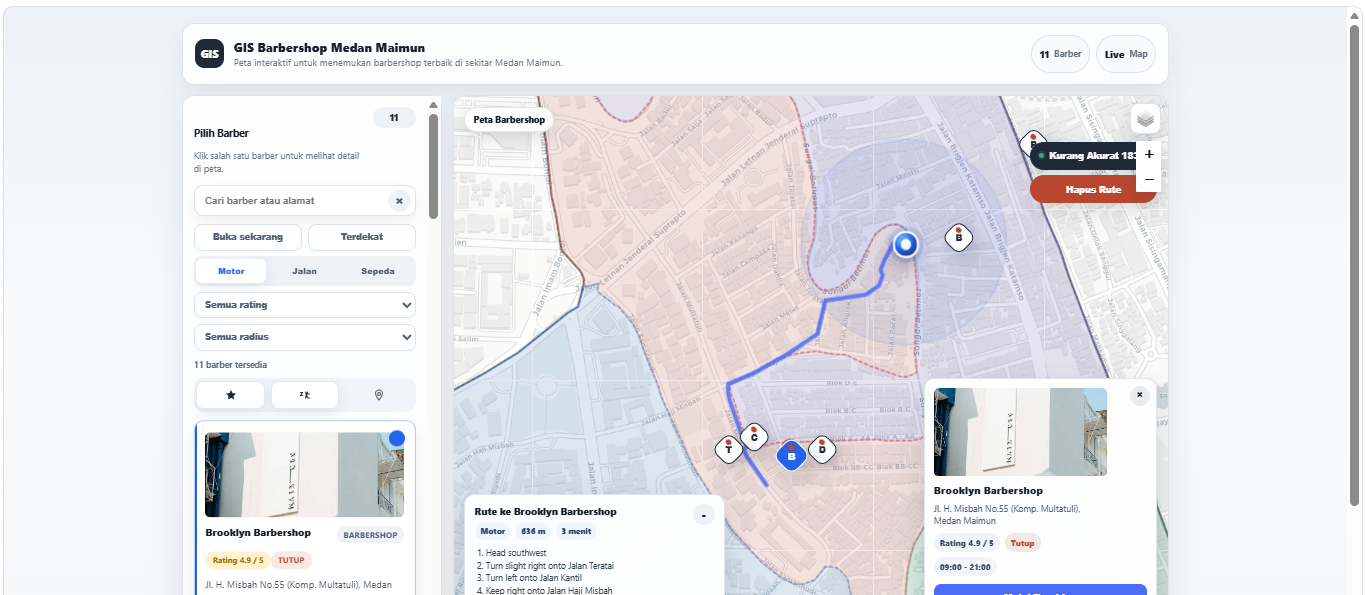Select the T barber marker on map
1365x595 pixels.
(729, 449)
